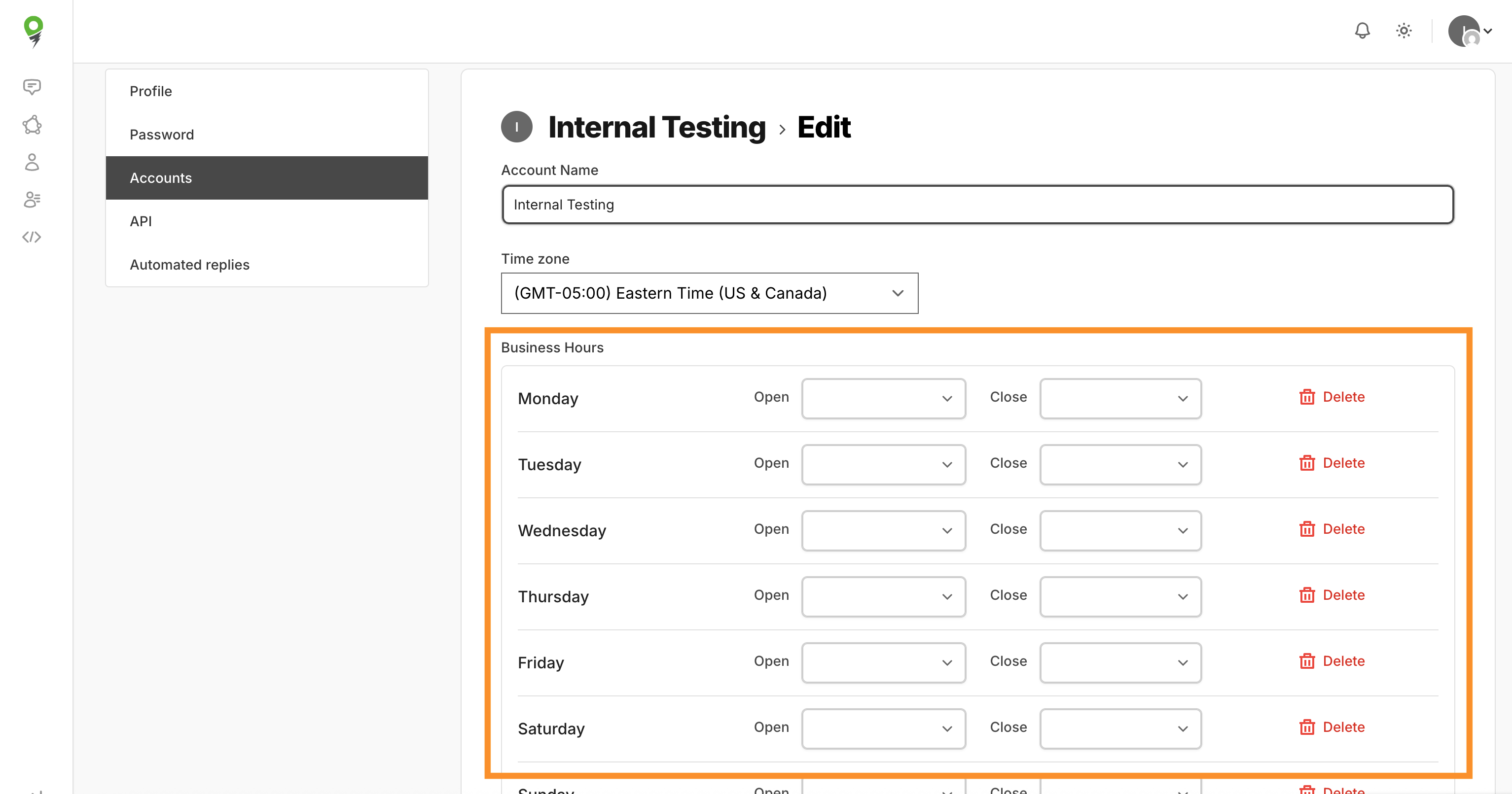
Task: Delete Saturday business hours
Action: (x=1332, y=727)
